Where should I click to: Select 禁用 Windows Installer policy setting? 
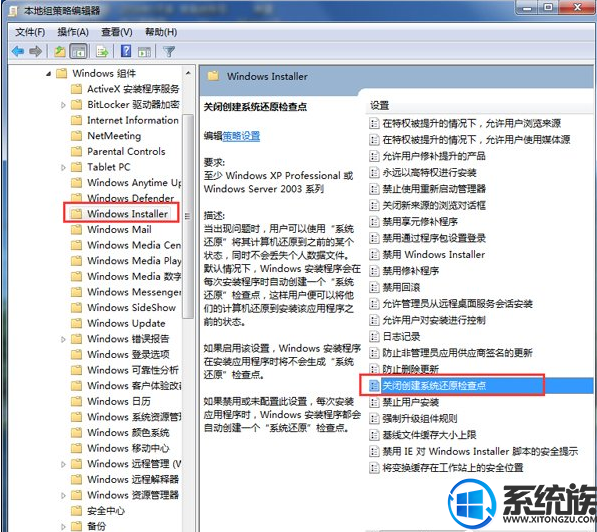coord(434,254)
